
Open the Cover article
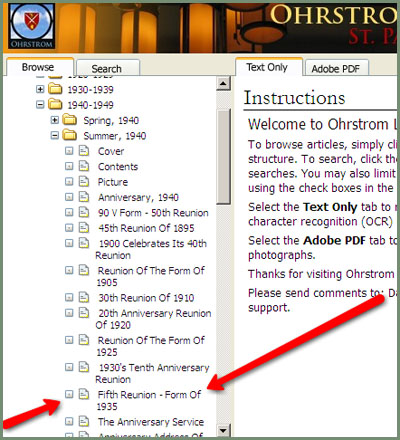point(111,151)
